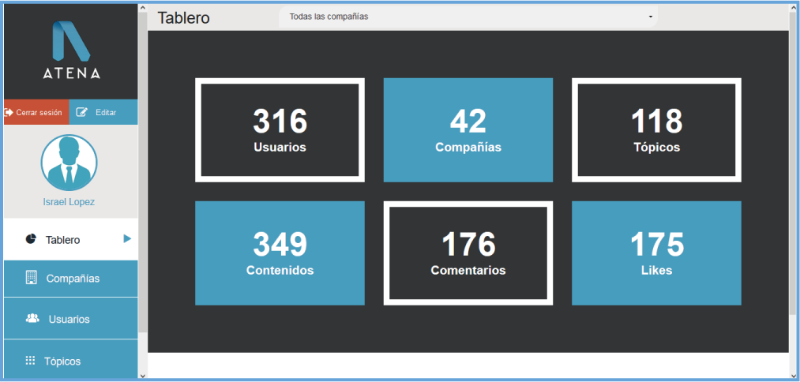Select Usuarios in the sidebar menu

click(71, 319)
